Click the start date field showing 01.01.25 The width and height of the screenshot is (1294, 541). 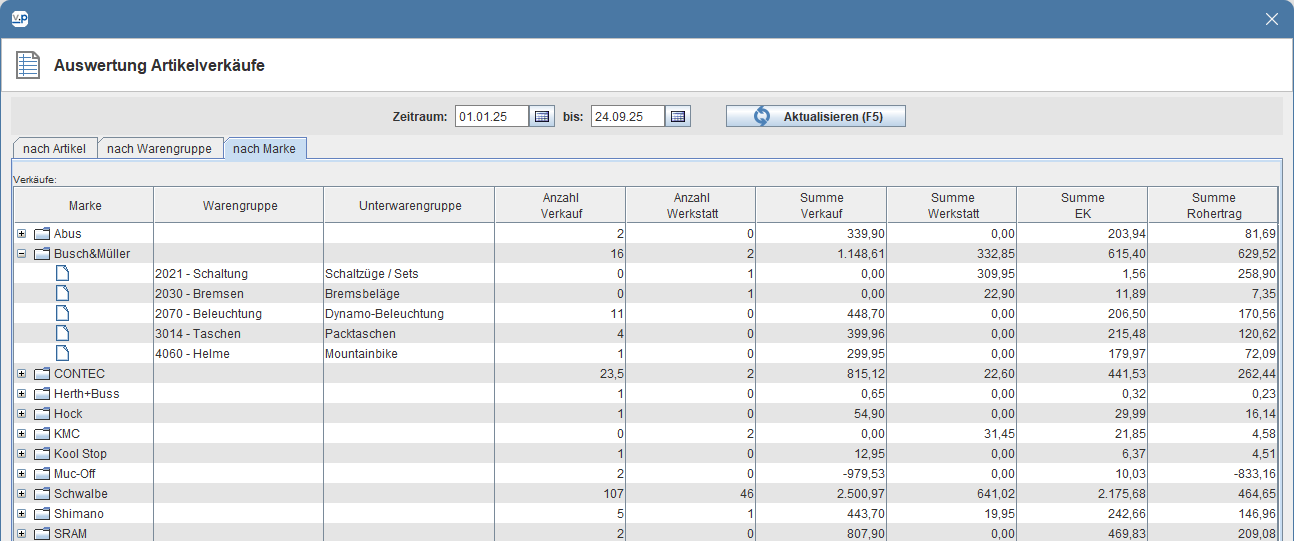(492, 116)
